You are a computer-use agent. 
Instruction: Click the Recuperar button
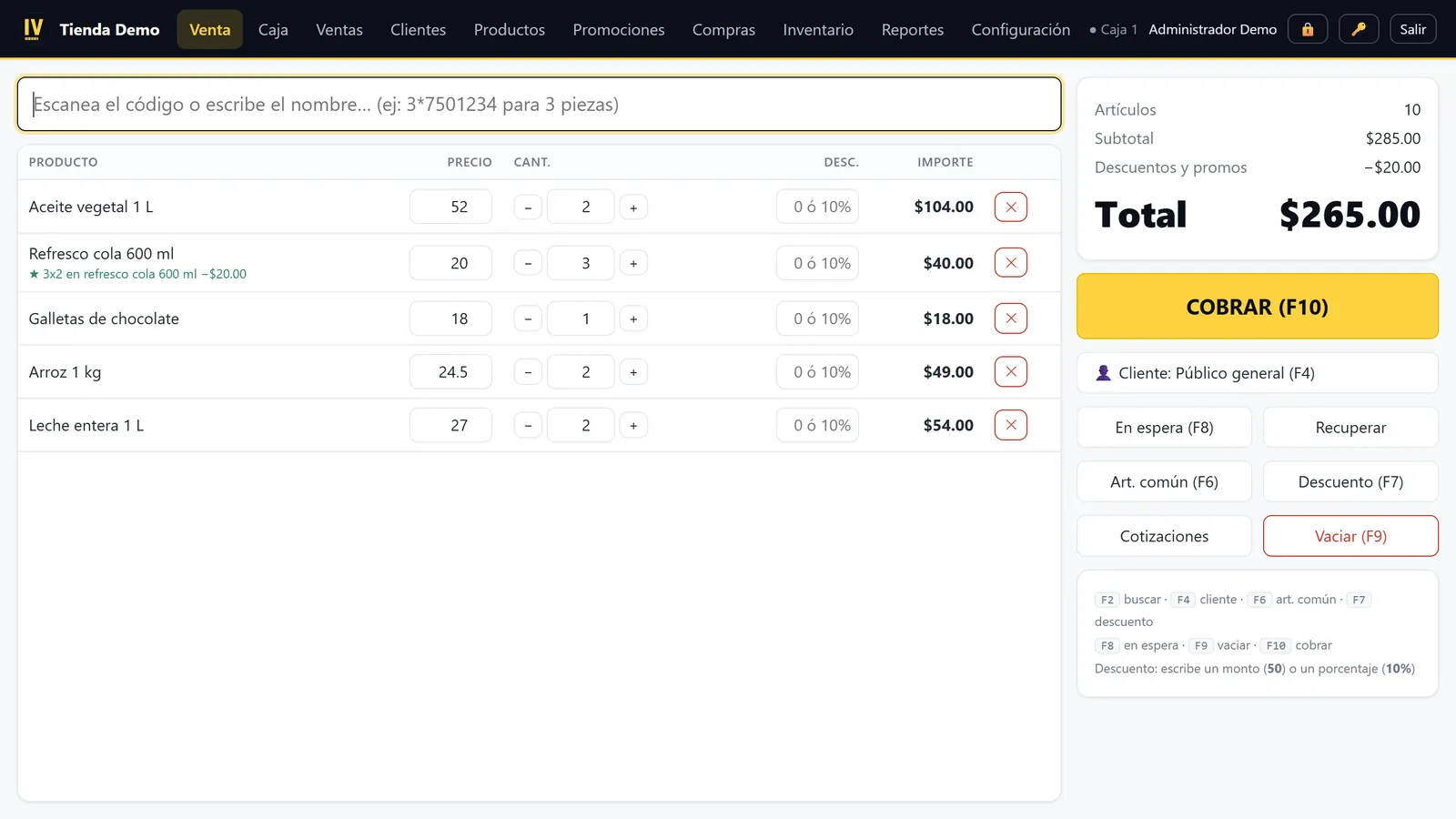tap(1350, 428)
